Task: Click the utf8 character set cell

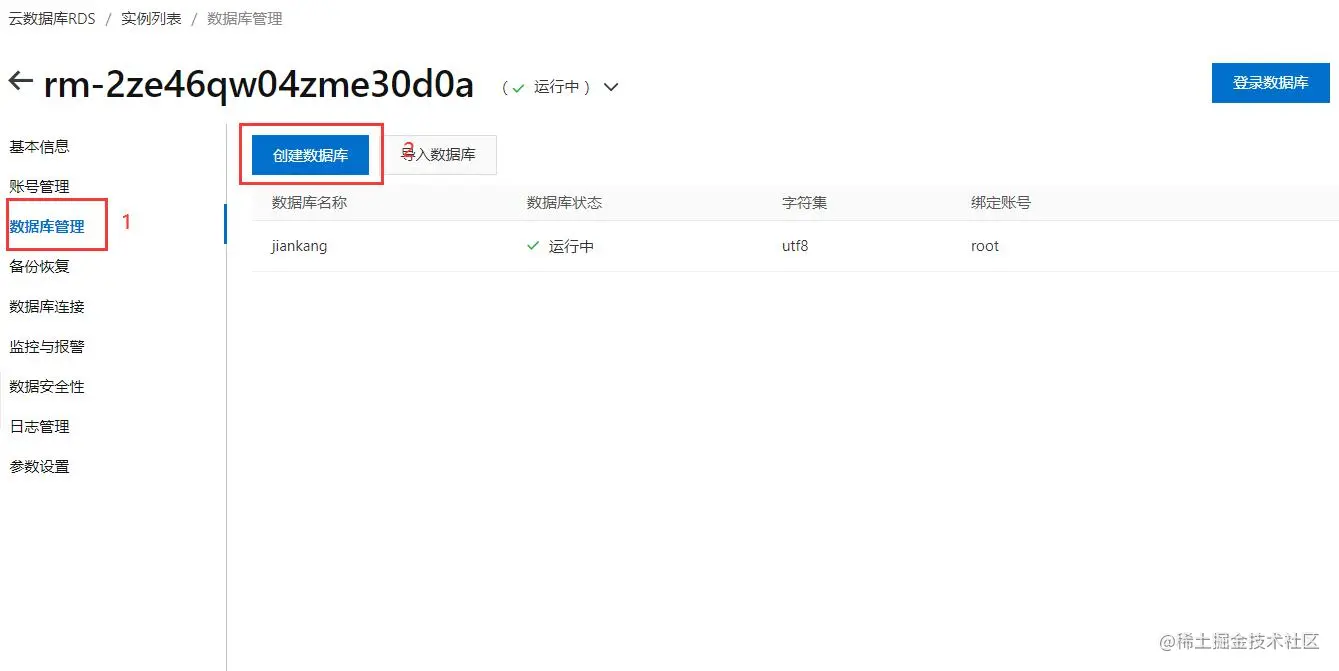Action: point(795,246)
